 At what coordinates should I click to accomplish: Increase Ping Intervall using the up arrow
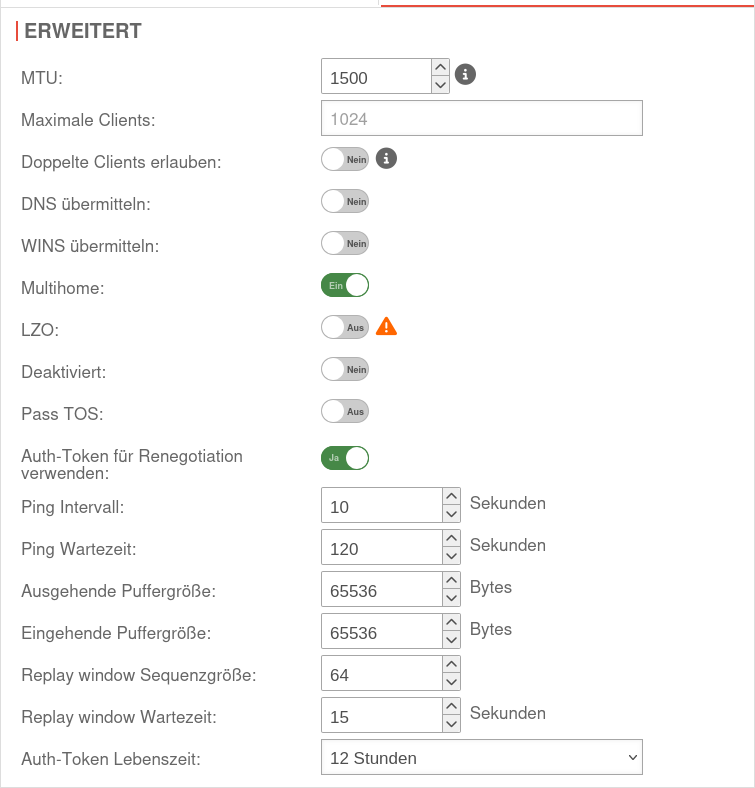pyautogui.click(x=450, y=496)
